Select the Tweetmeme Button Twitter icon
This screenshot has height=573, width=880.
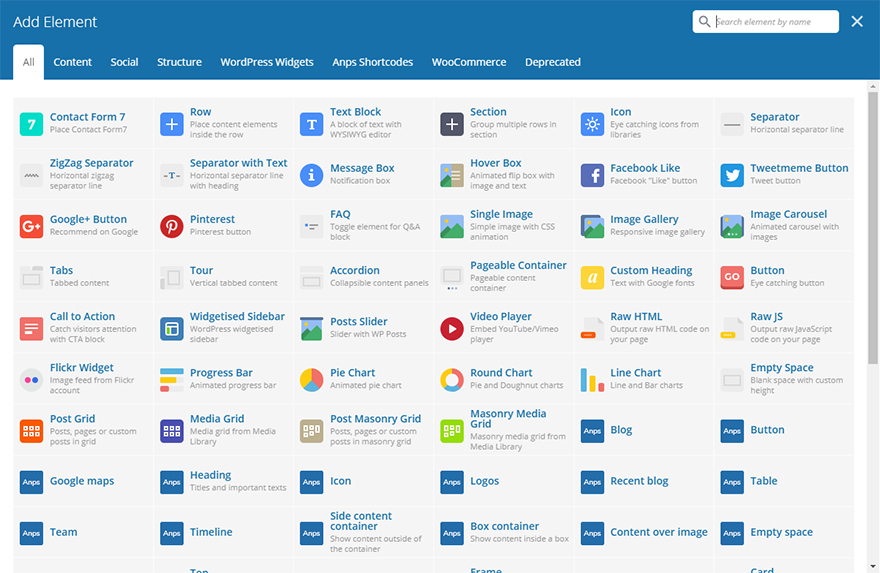coord(732,175)
